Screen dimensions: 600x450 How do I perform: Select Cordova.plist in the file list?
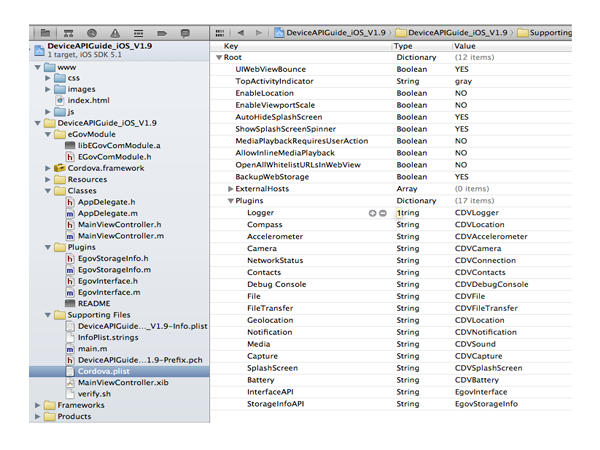coord(103,369)
